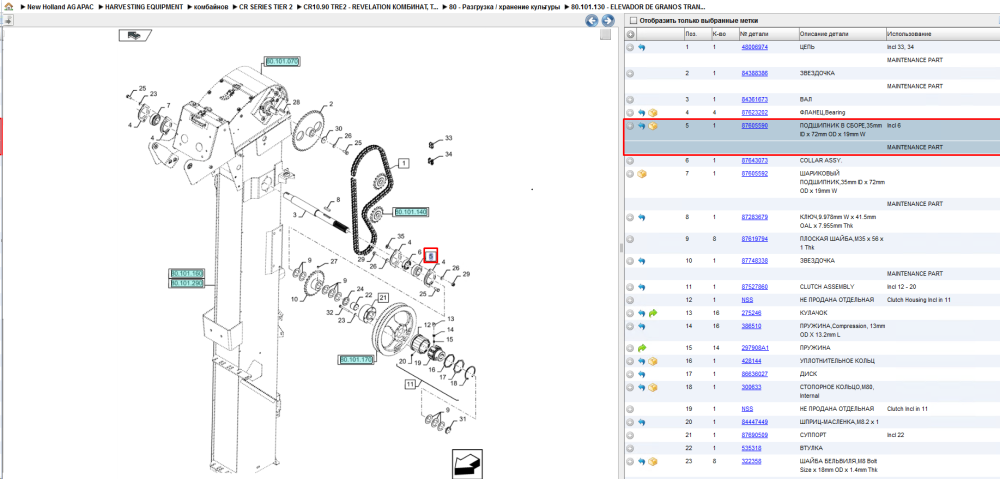Click diagram reference label 80.101.290

click(186, 283)
